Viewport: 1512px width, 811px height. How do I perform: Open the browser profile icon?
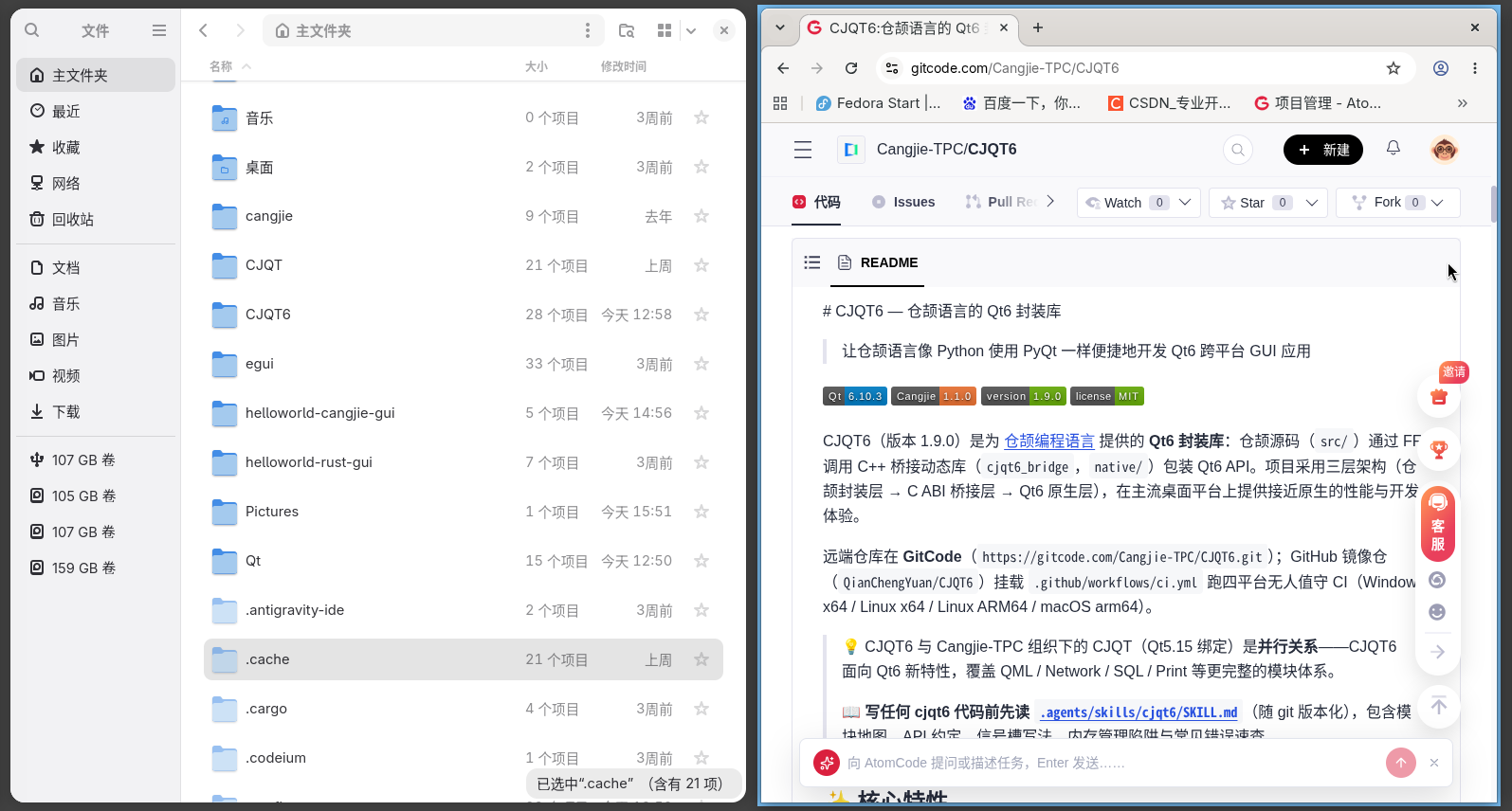tap(1441, 68)
